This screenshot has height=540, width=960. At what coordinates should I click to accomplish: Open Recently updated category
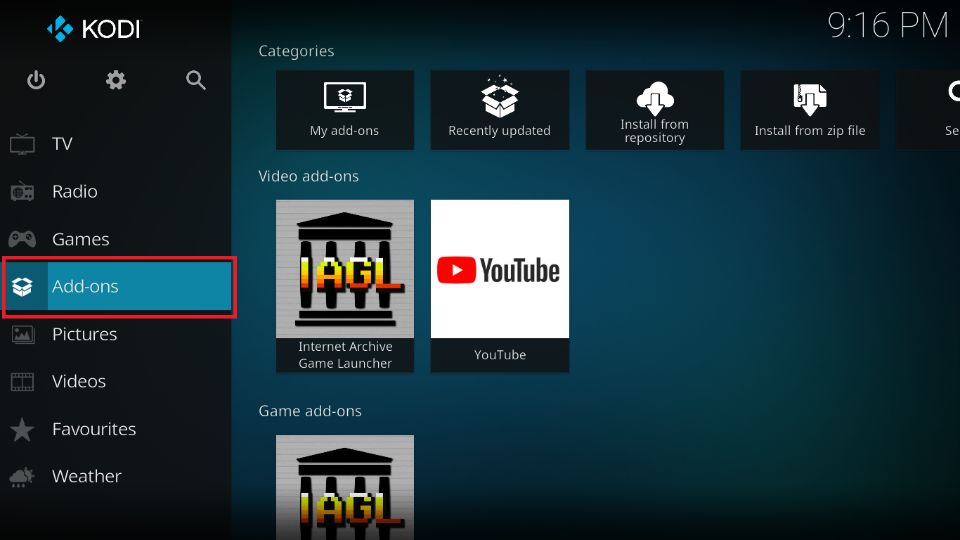(500, 110)
